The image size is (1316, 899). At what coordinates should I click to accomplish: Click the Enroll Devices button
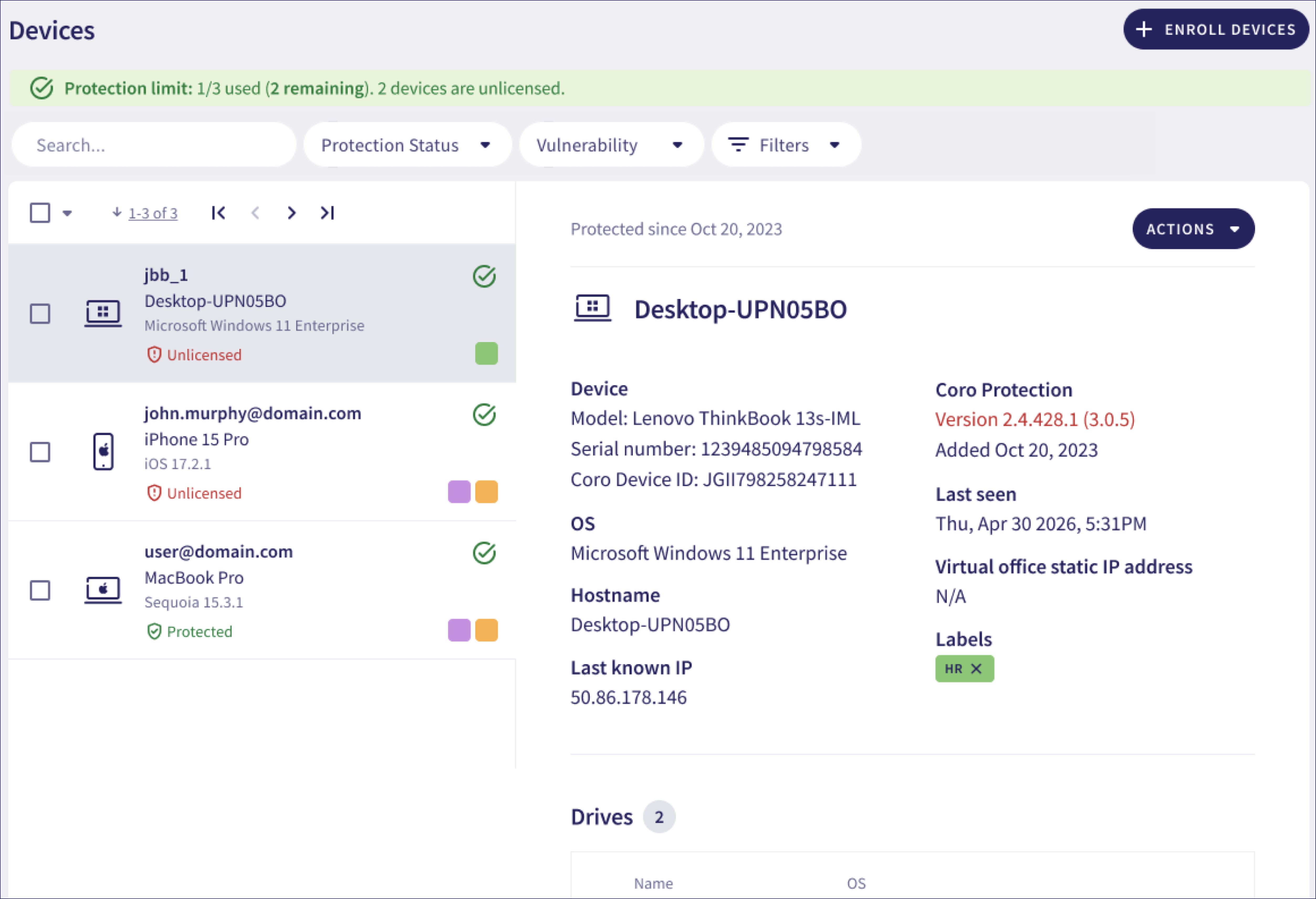pyautogui.click(x=1215, y=29)
